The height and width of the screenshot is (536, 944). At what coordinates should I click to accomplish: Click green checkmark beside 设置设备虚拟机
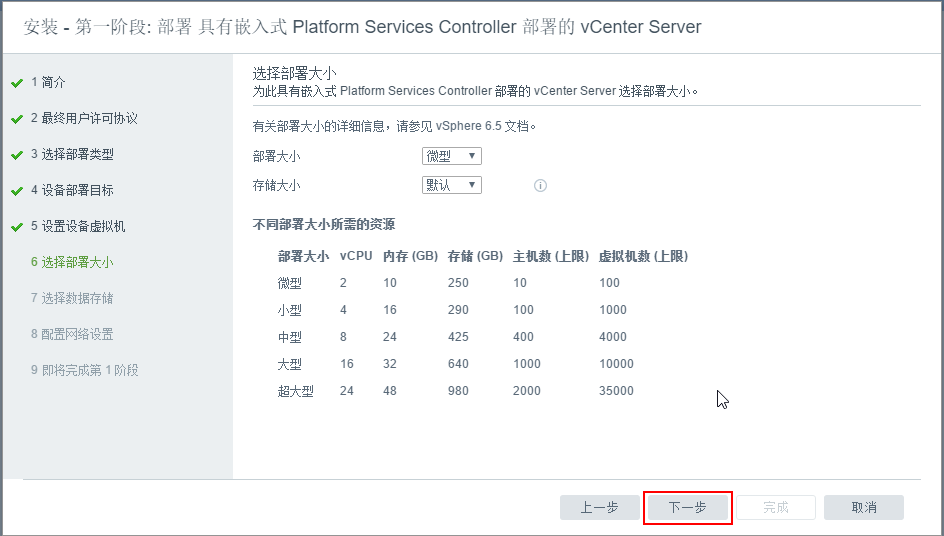(17, 228)
